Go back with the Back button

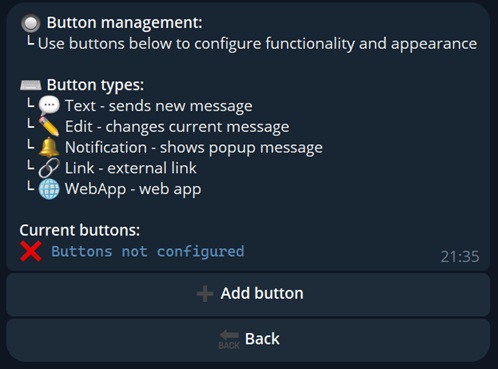(x=248, y=340)
